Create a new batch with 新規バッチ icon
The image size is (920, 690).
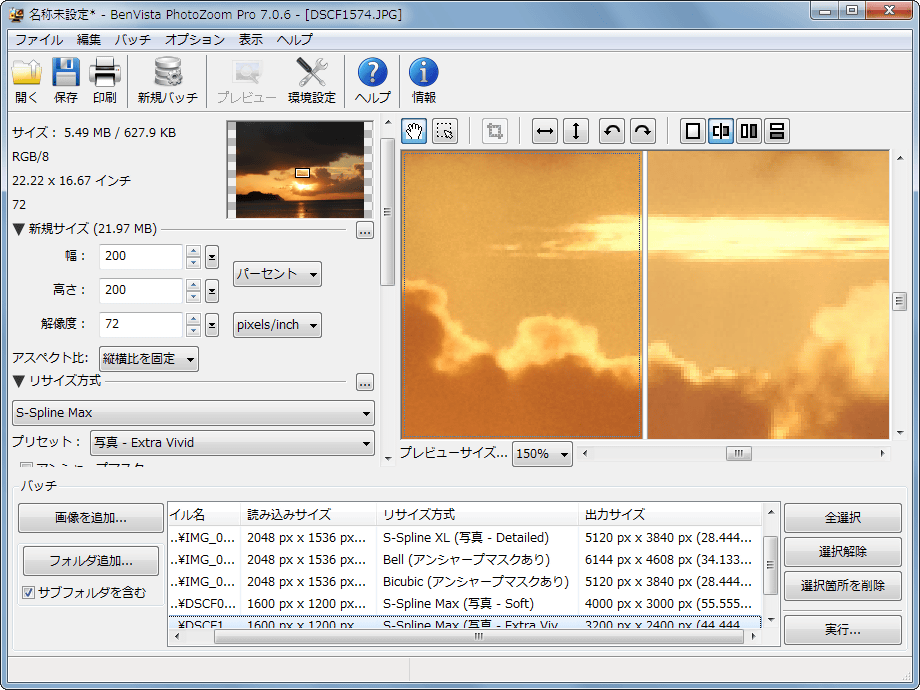[x=168, y=72]
